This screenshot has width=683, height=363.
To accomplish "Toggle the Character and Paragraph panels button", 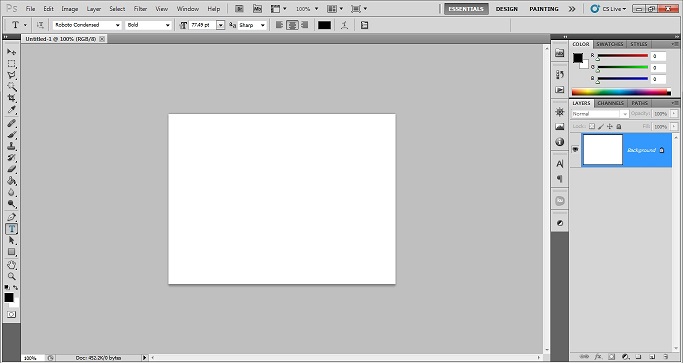I will pos(365,25).
